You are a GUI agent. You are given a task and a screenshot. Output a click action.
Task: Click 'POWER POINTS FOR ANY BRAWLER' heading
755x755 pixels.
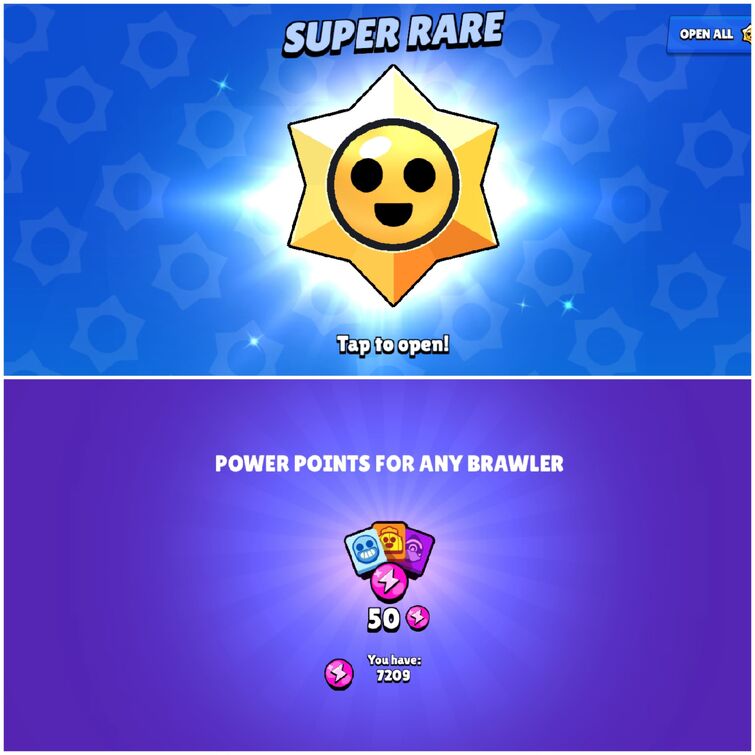[389, 464]
